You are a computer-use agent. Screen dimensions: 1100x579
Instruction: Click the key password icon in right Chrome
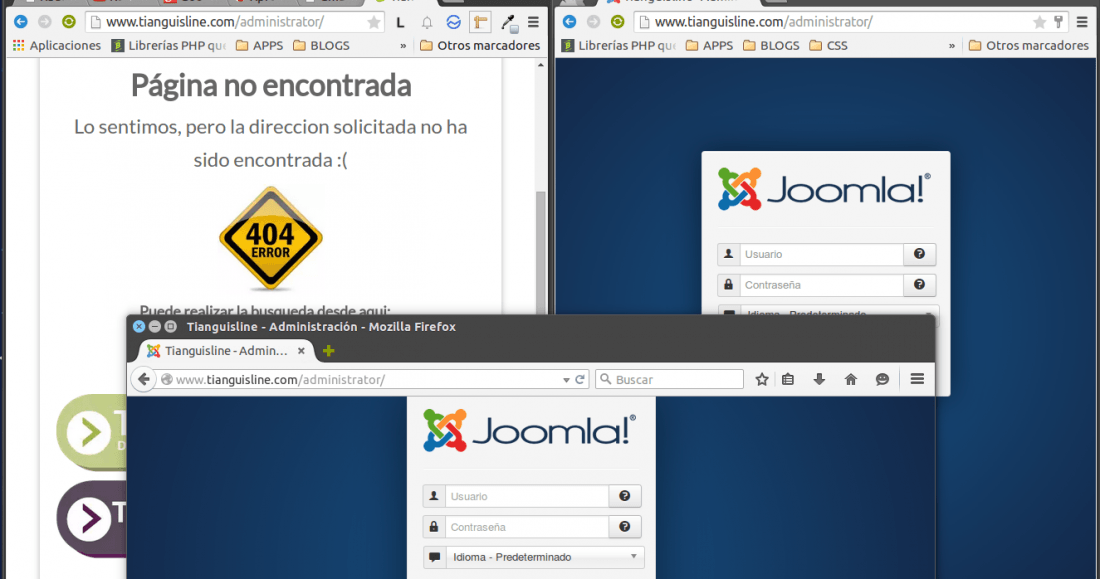(x=1059, y=22)
